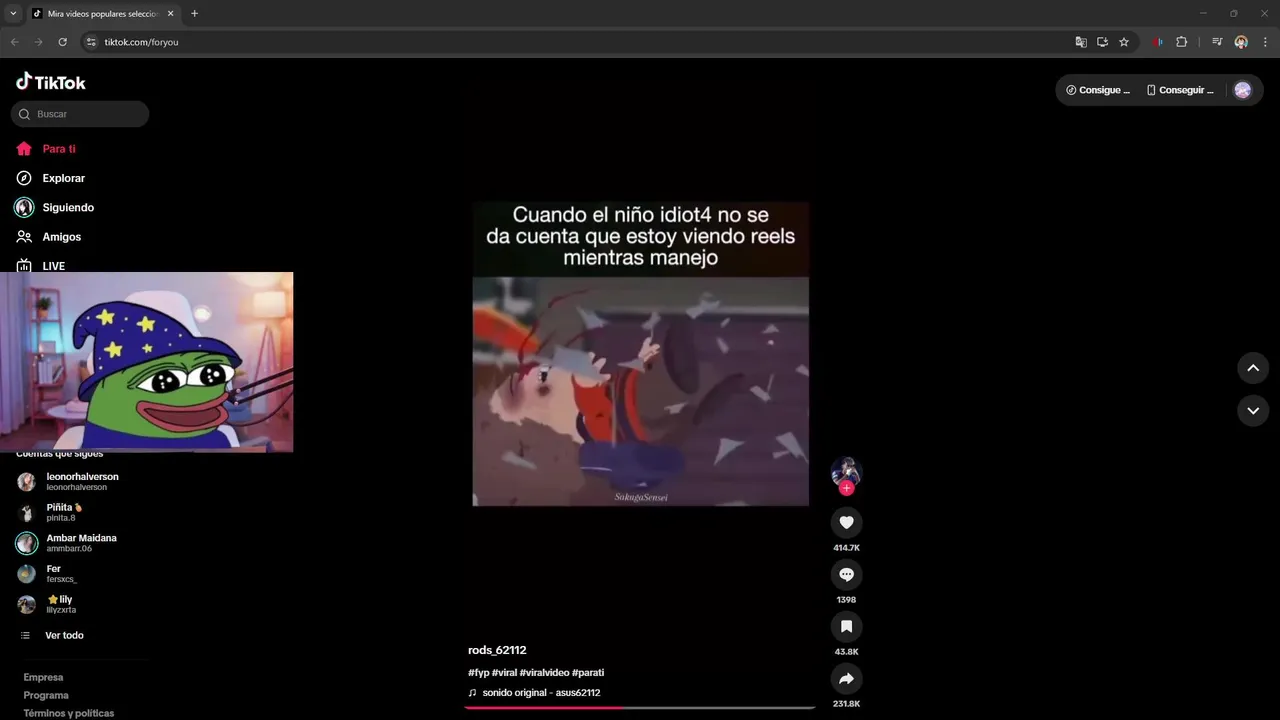1280x720 pixels.
Task: Expand Términos y políticas section
Action: pos(69,713)
